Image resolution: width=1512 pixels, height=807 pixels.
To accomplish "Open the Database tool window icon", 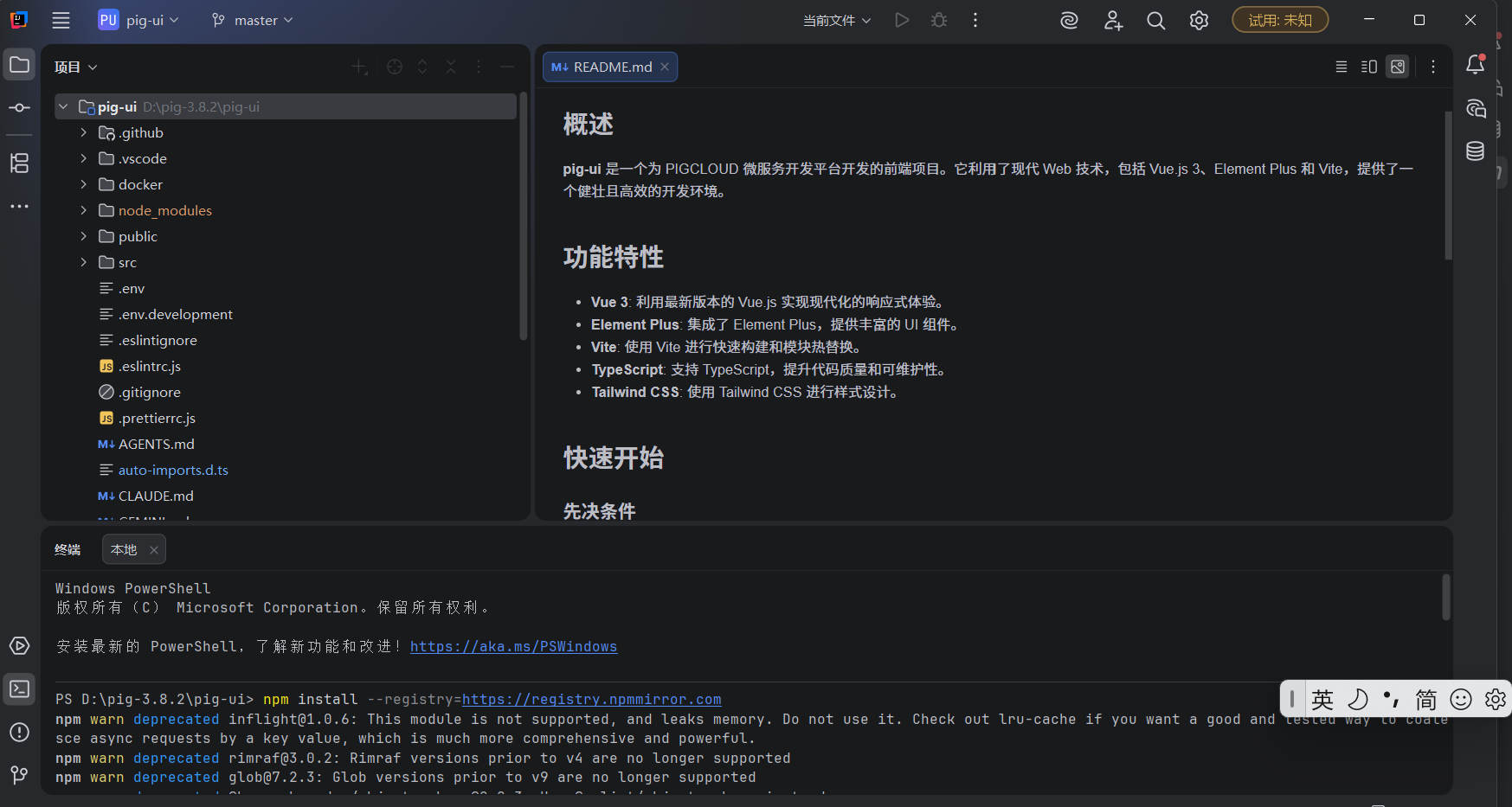I will pyautogui.click(x=1476, y=151).
